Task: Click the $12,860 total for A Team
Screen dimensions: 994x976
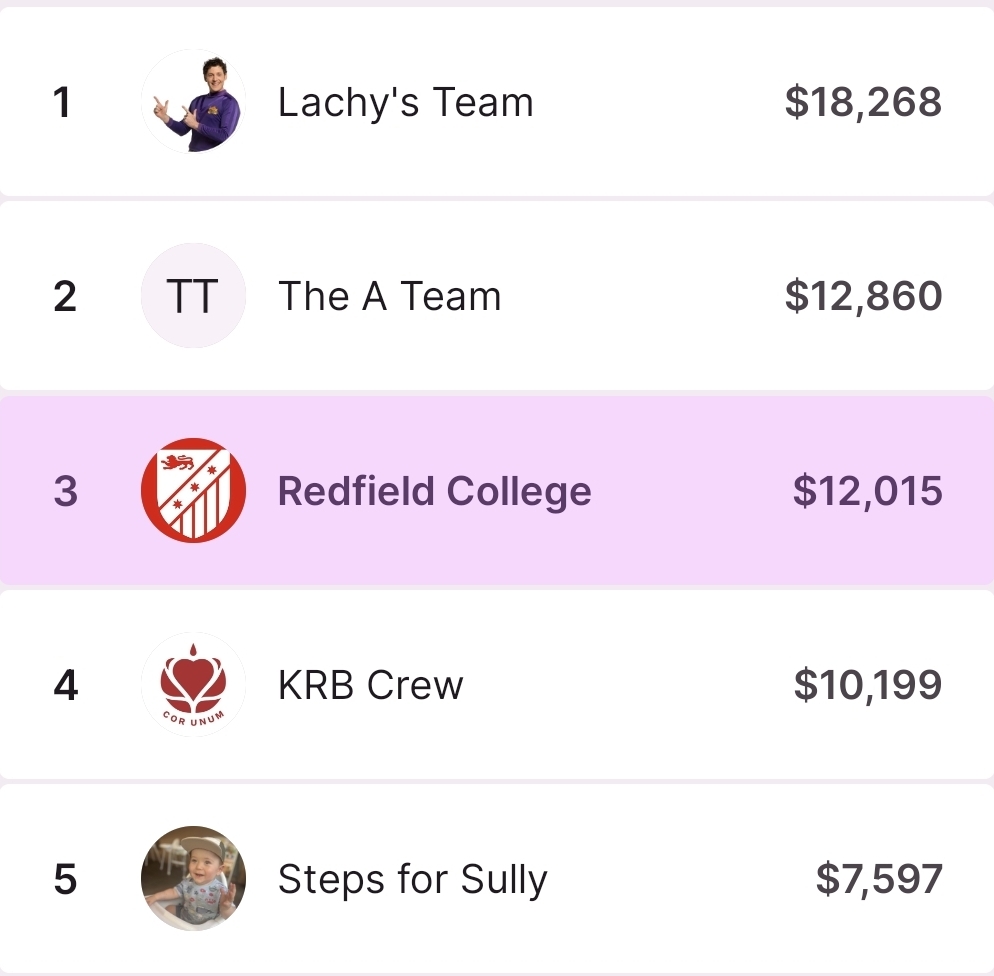Action: tap(863, 296)
